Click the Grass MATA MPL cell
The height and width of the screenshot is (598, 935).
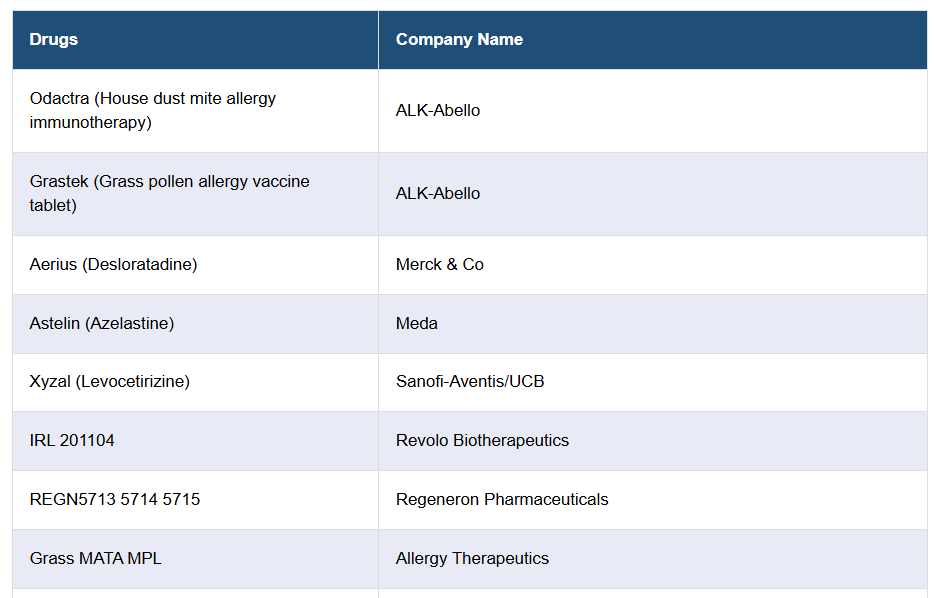[96, 559]
